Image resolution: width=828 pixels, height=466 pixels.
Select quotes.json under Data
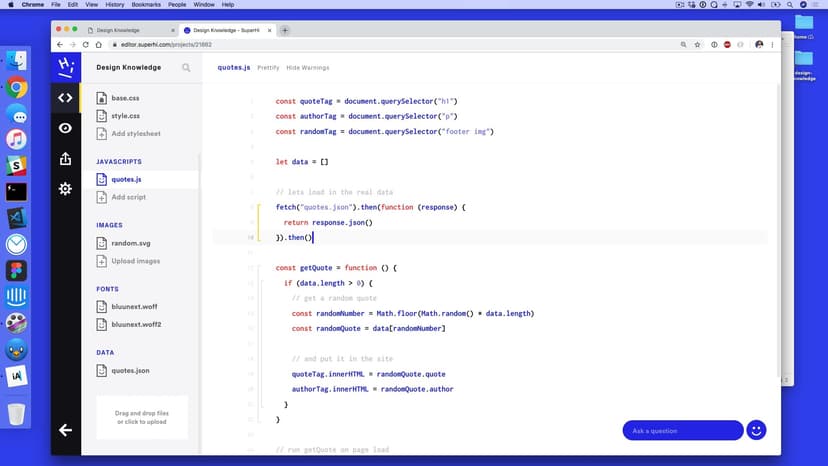pyautogui.click(x=130, y=370)
